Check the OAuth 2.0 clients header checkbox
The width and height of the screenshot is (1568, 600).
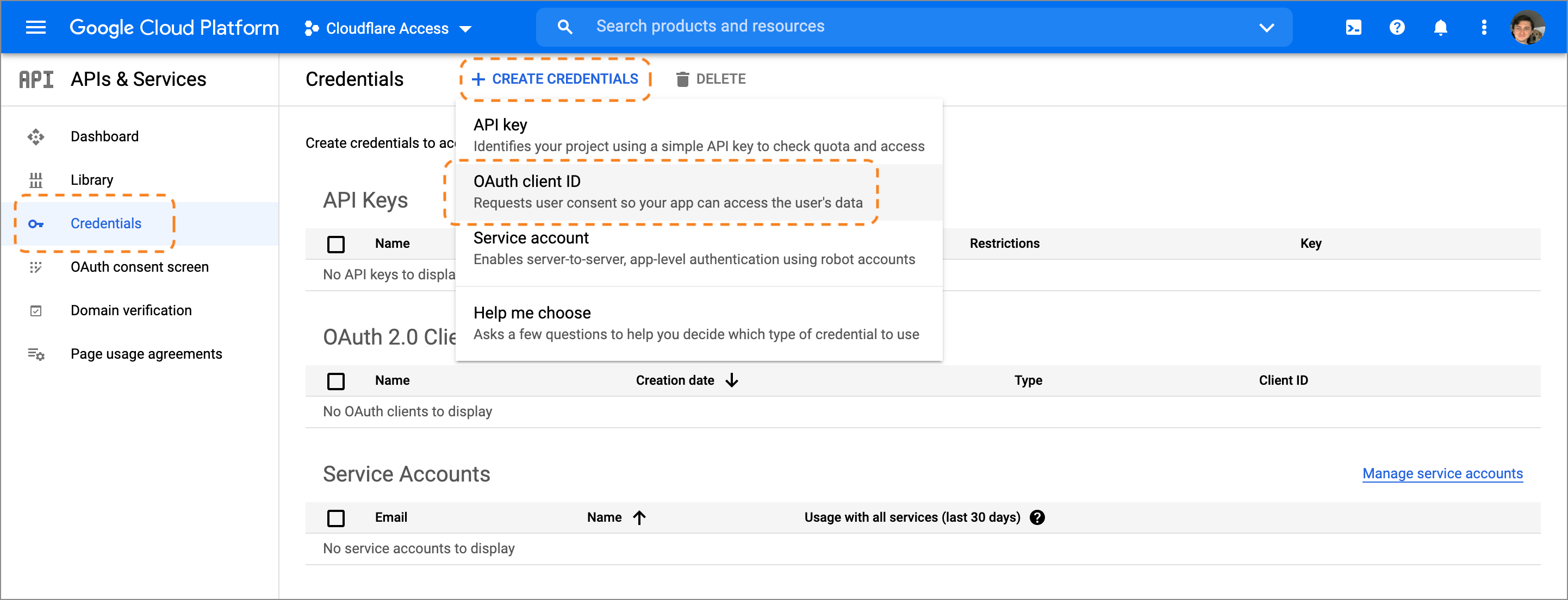point(335,381)
